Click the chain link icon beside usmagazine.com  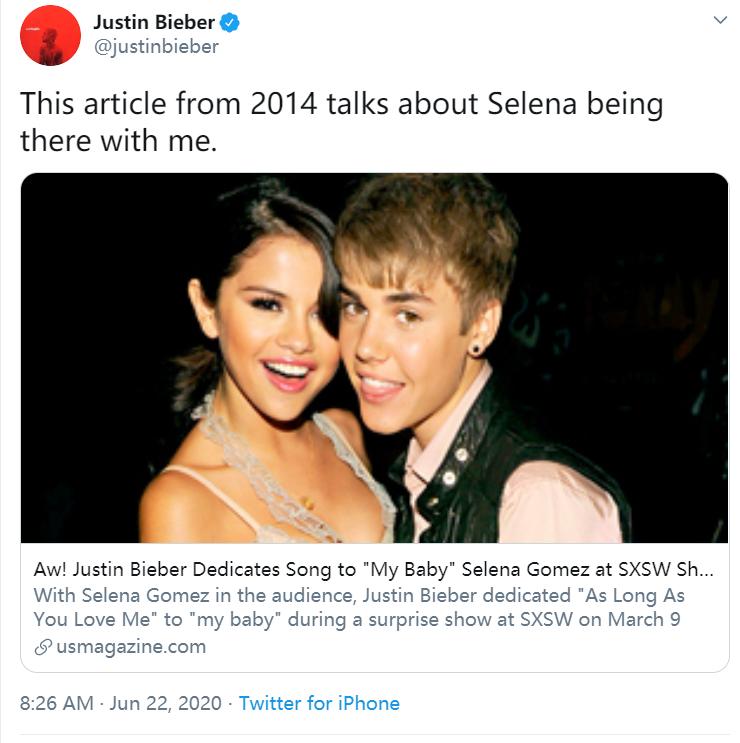pos(42,647)
